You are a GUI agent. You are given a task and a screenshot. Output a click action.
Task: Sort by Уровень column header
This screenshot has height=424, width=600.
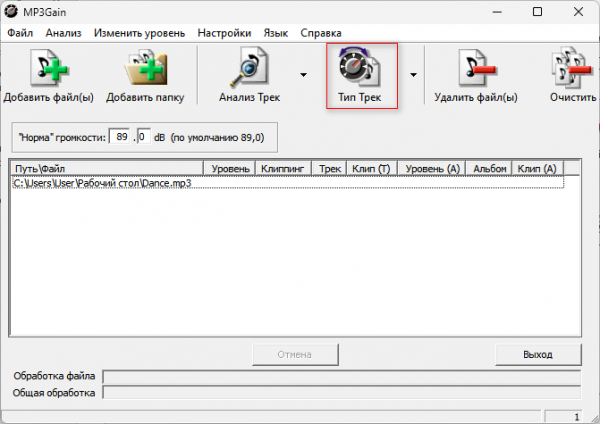(x=230, y=169)
